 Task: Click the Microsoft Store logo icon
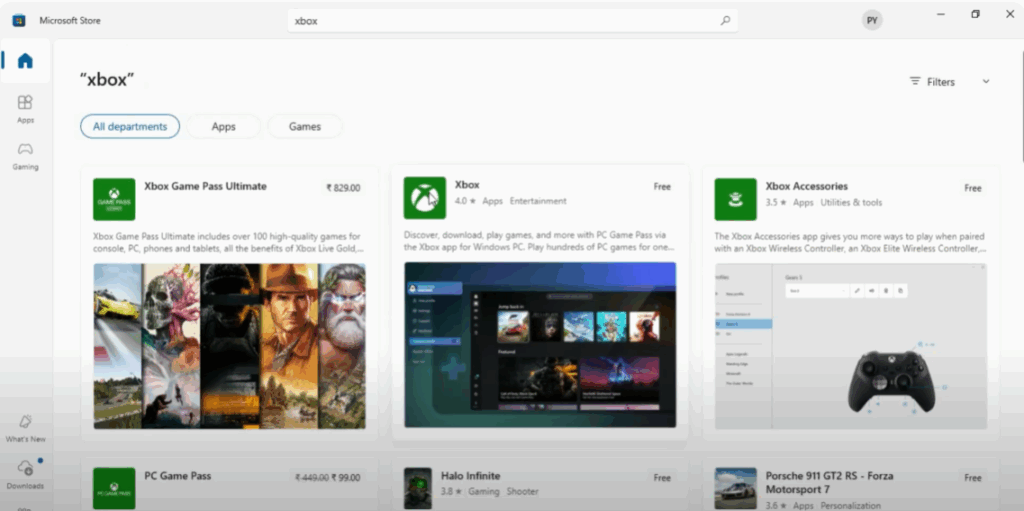tap(19, 20)
